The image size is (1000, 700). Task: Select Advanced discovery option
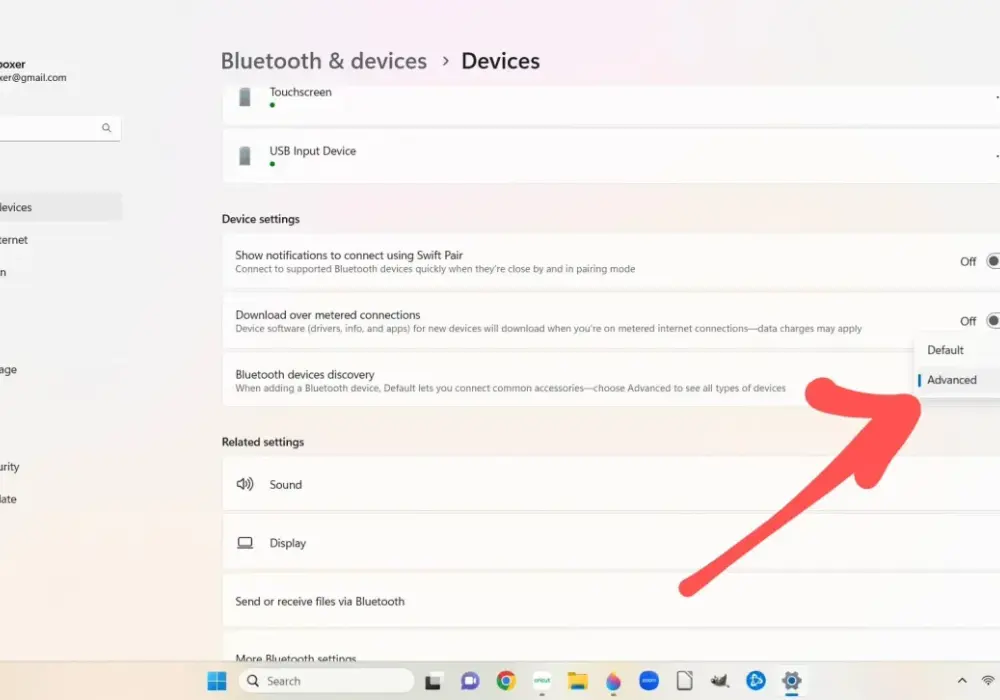[x=957, y=380]
